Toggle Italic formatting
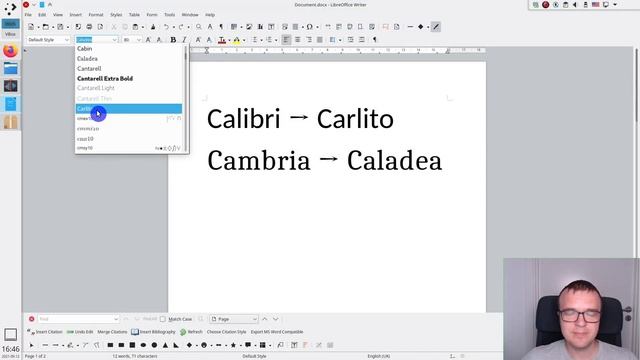The height and width of the screenshot is (360, 640). point(184,40)
